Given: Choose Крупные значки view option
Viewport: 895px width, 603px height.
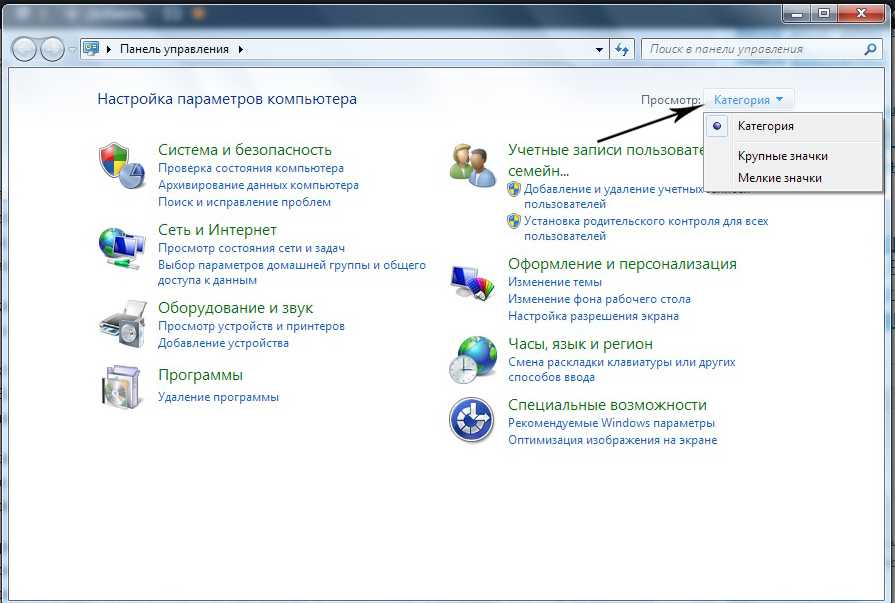Looking at the screenshot, I should click(782, 156).
